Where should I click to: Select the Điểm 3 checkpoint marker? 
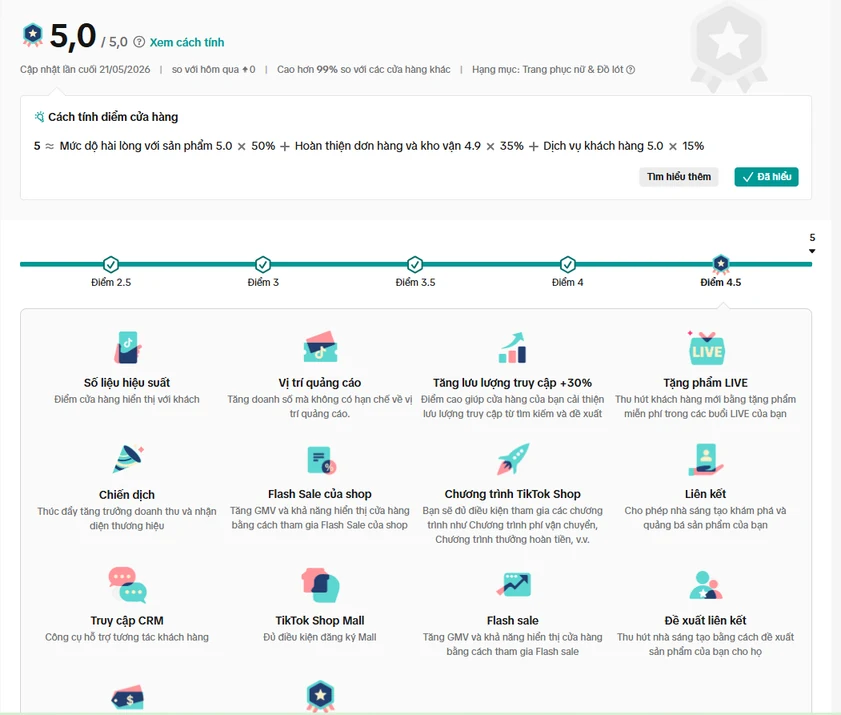click(x=263, y=264)
